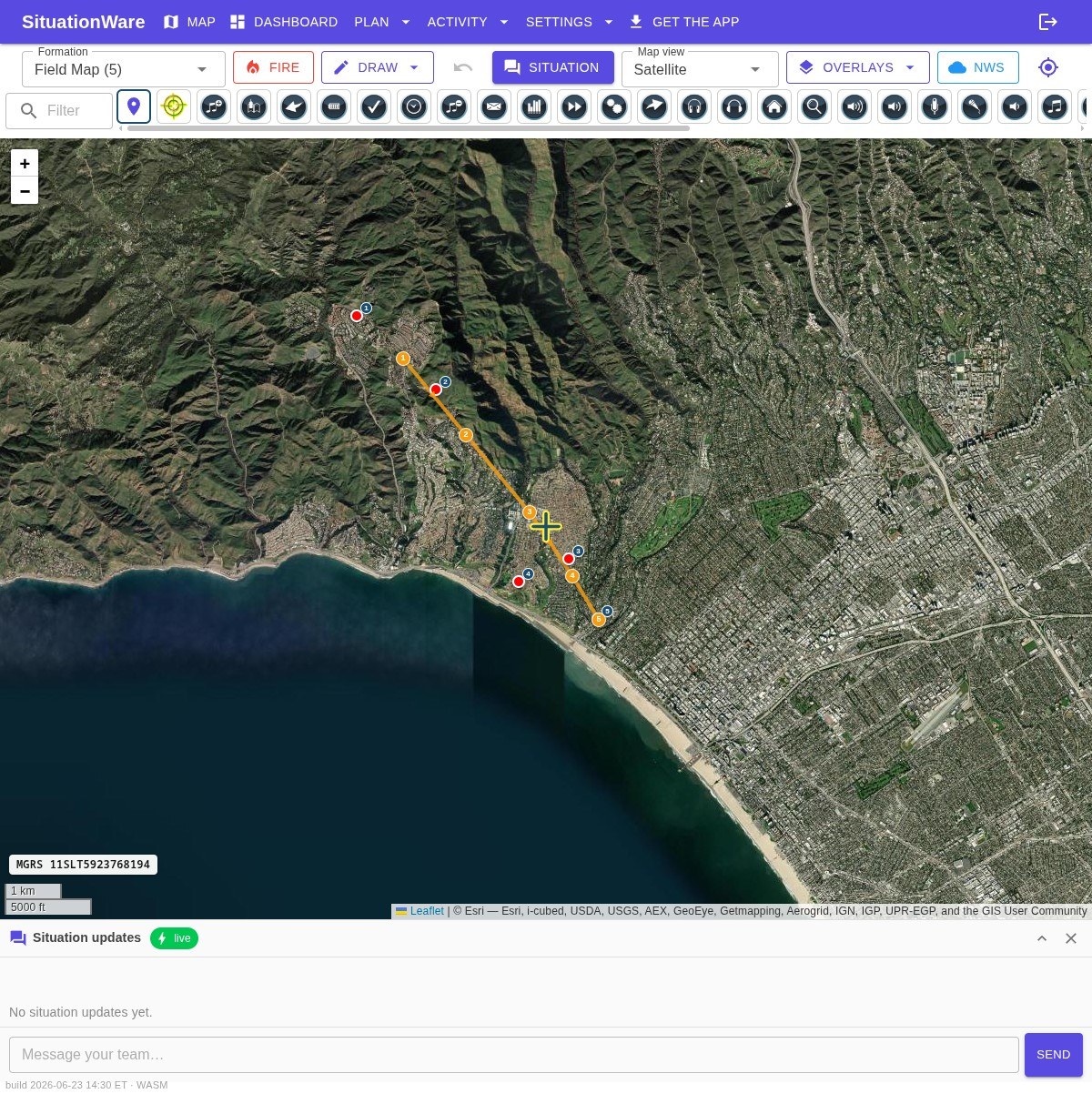Toggle the NWS weather layer

coord(978,67)
